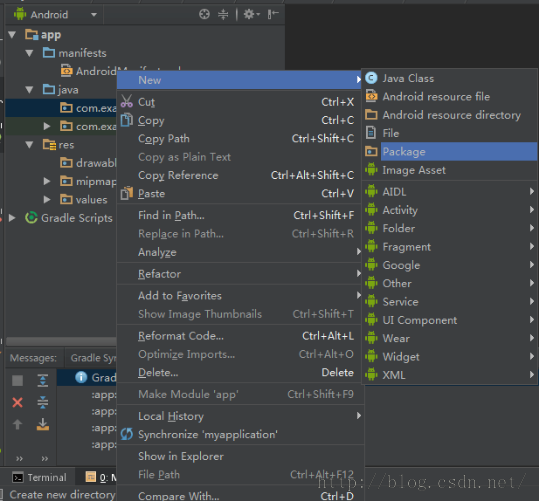
Task: Open the Activity submenu
Action: coord(450,210)
